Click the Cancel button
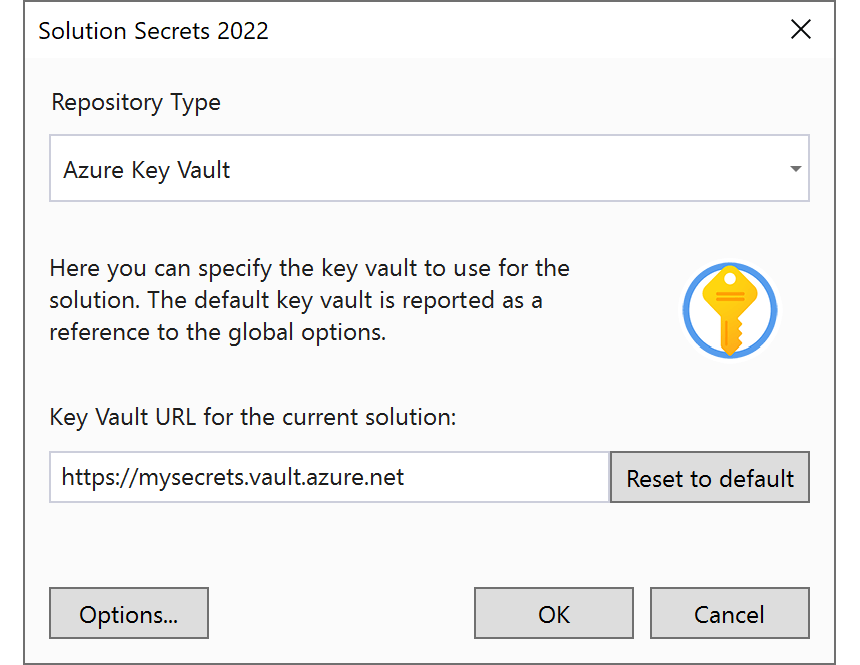The height and width of the screenshot is (665, 860). [x=729, y=613]
